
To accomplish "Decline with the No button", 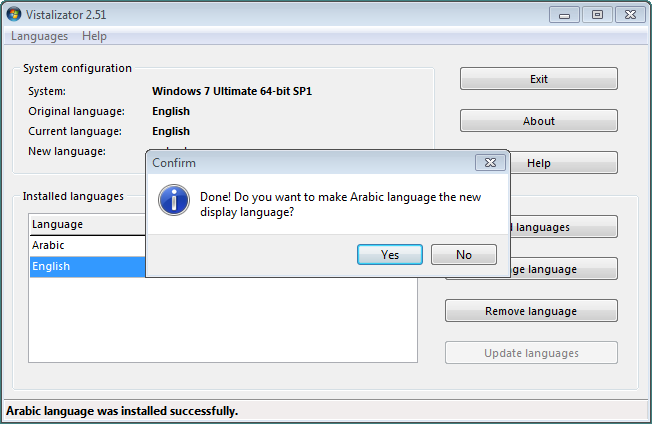I will pos(464,254).
